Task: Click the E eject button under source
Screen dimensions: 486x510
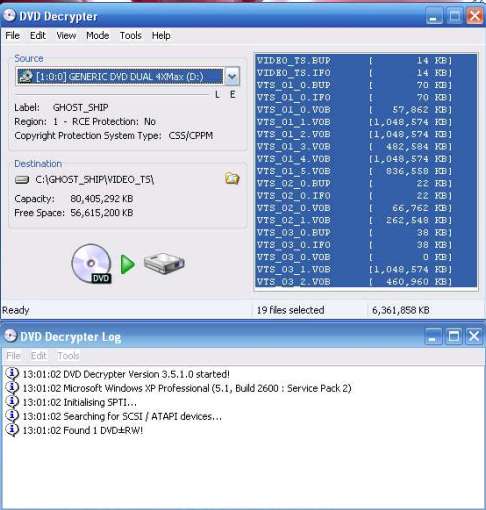Action: (x=232, y=95)
